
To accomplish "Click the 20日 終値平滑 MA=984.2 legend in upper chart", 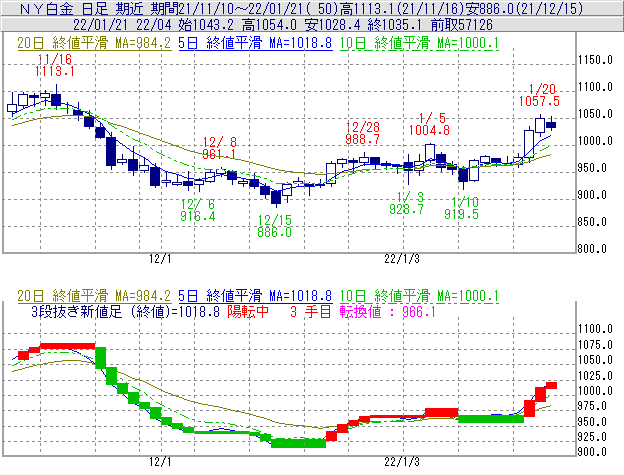I will (x=94, y=43).
